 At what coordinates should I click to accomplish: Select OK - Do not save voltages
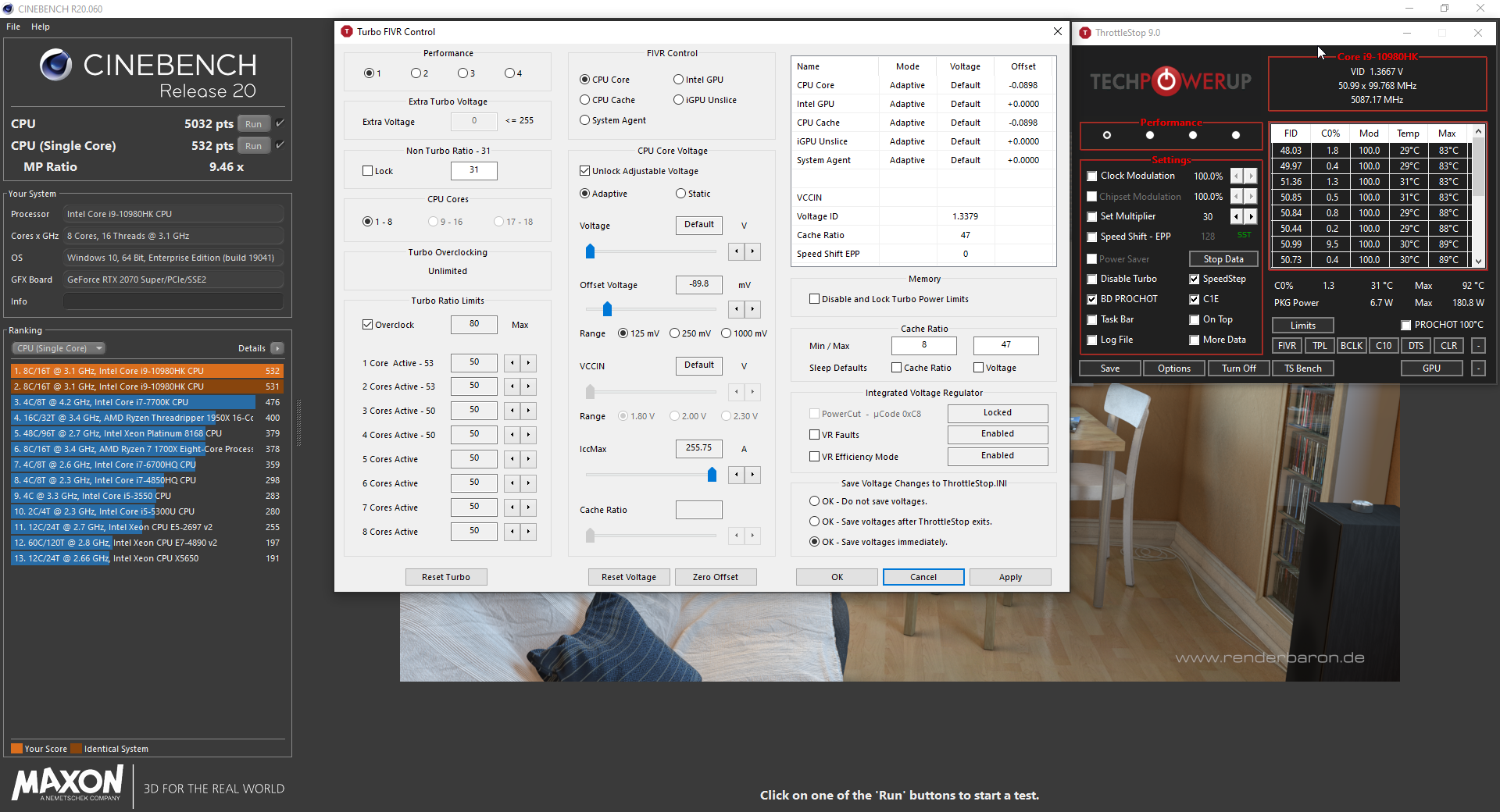pyautogui.click(x=814, y=501)
